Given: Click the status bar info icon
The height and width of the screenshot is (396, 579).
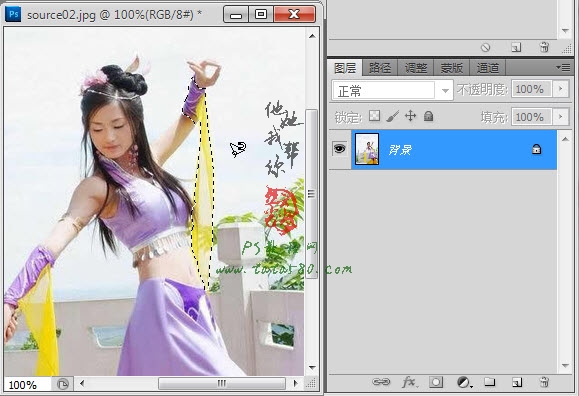Looking at the screenshot, I should pos(63,384).
